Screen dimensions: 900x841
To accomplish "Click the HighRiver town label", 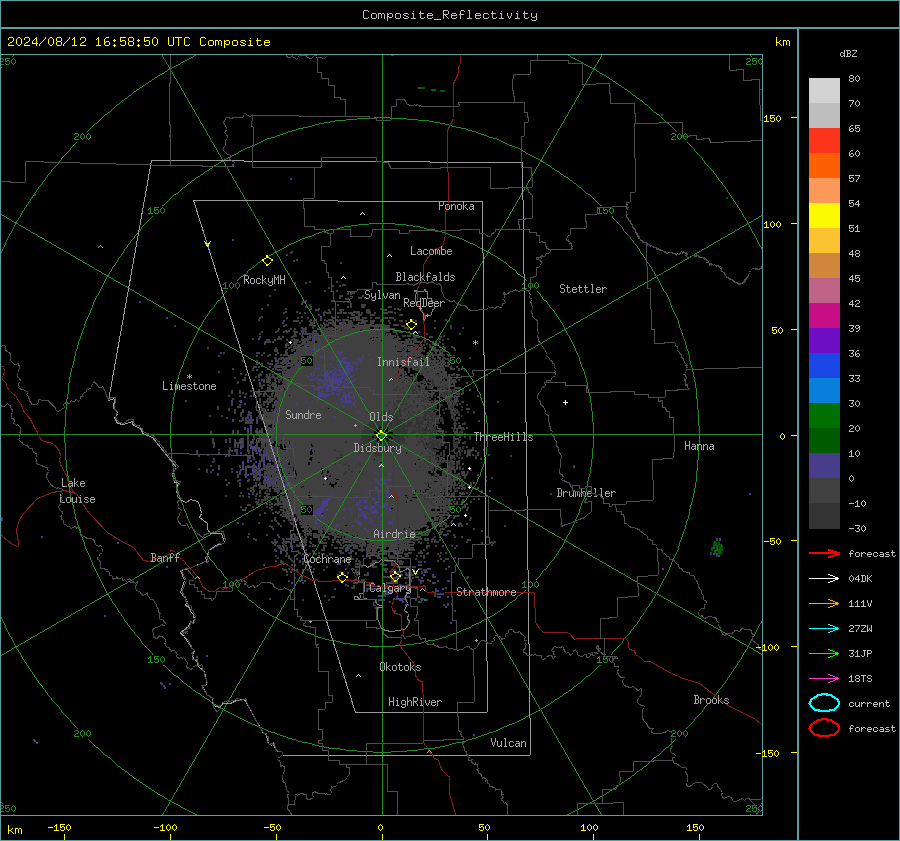I will (x=415, y=702).
